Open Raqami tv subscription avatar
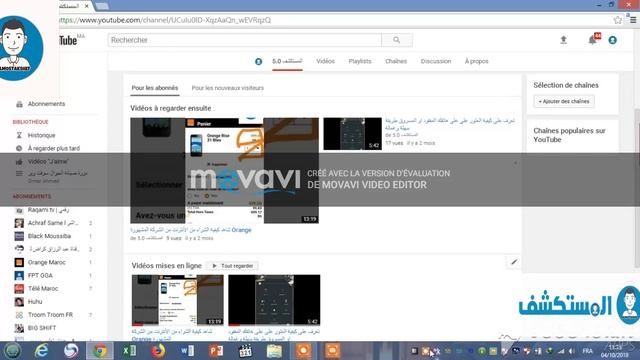640x360 pixels. [19, 210]
